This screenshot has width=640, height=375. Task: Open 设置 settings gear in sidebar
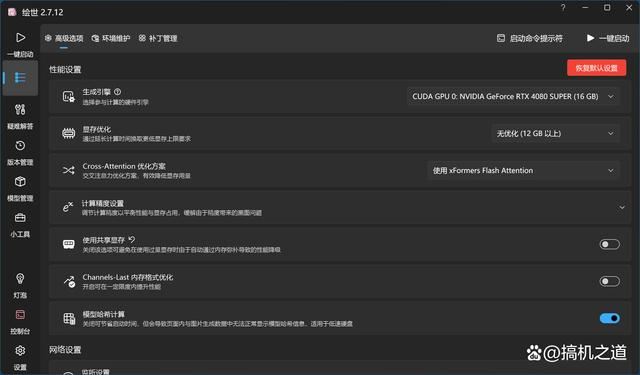[x=20, y=357]
